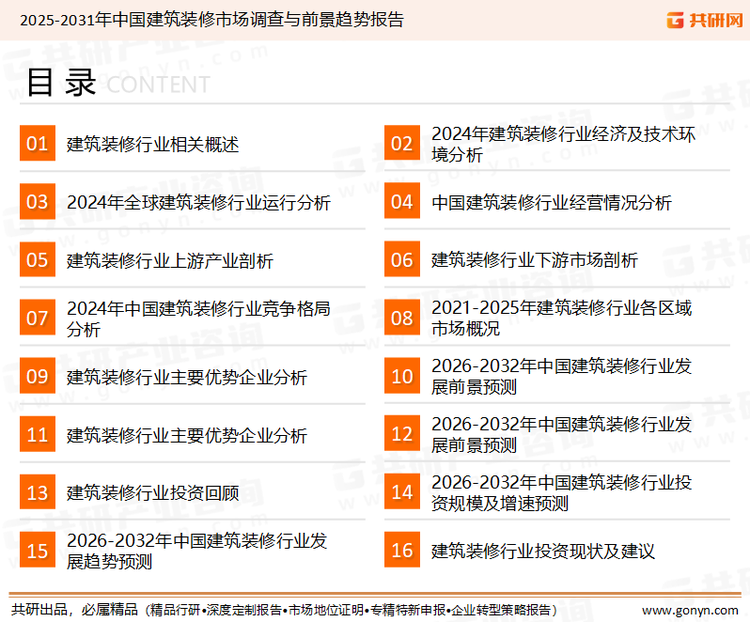Click the orange 01 number badge

(x=37, y=143)
